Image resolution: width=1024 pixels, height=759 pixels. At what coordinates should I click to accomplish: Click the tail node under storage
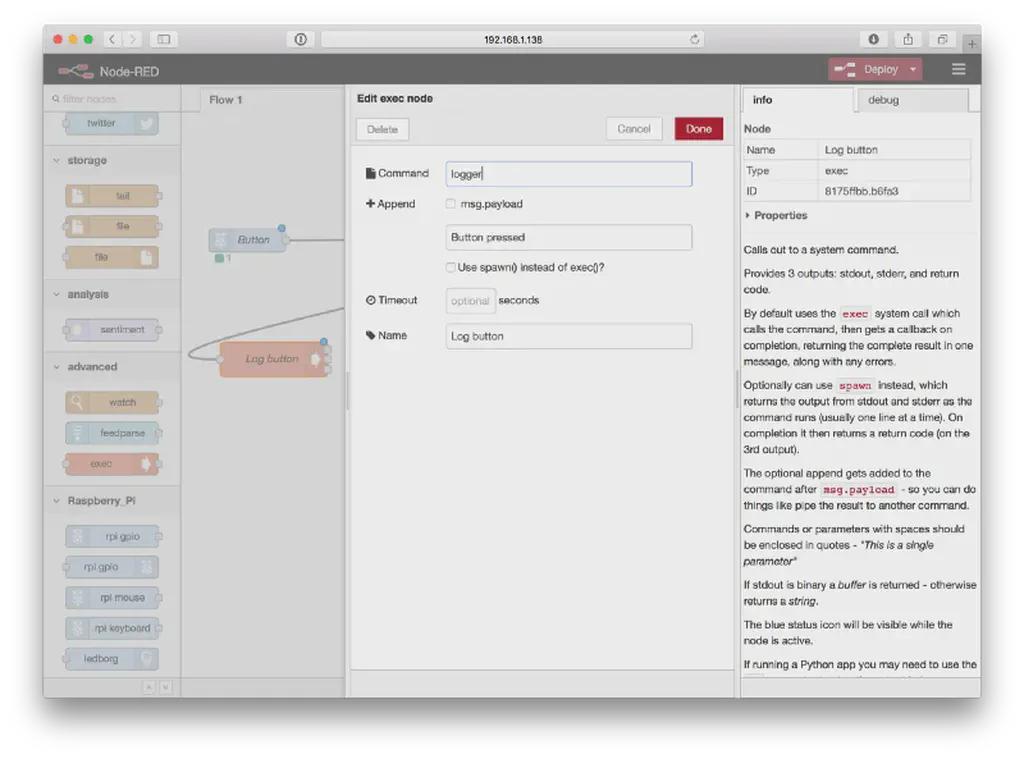110,195
